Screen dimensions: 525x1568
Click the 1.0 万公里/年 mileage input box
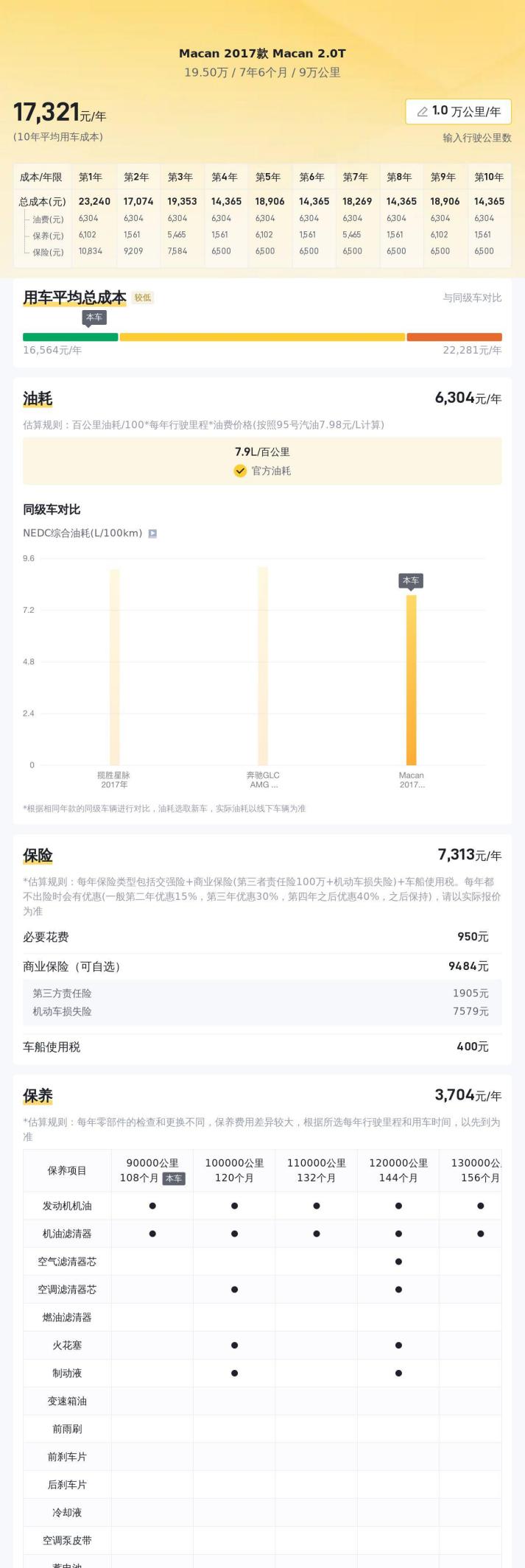pos(458,112)
